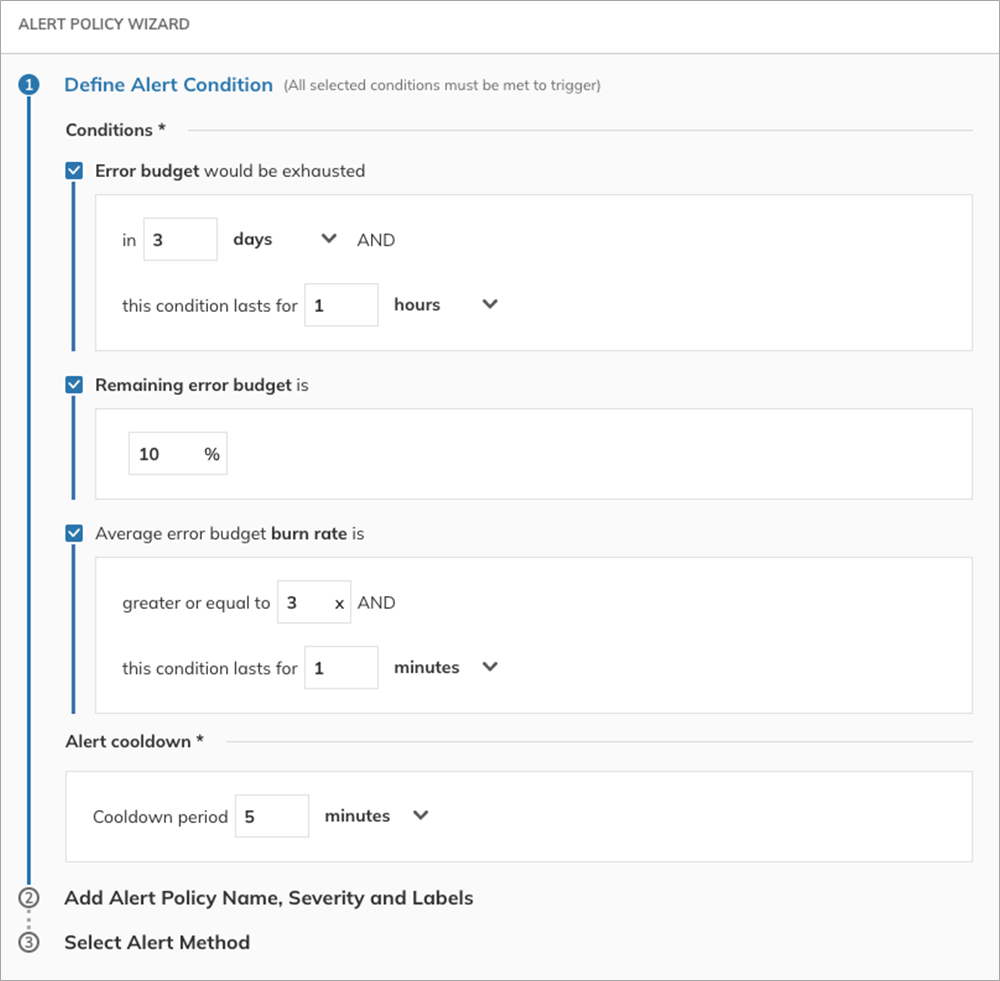Uncheck the Error budget would be exhausted checkbox

(74, 171)
